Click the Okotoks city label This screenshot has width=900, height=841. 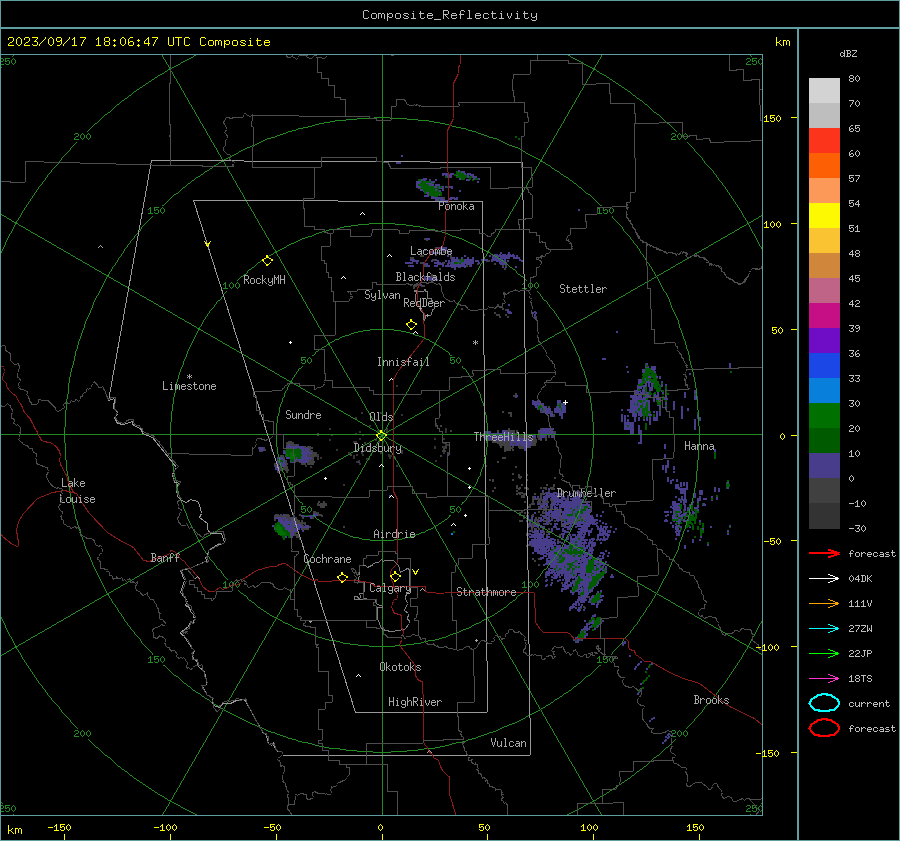point(400,667)
